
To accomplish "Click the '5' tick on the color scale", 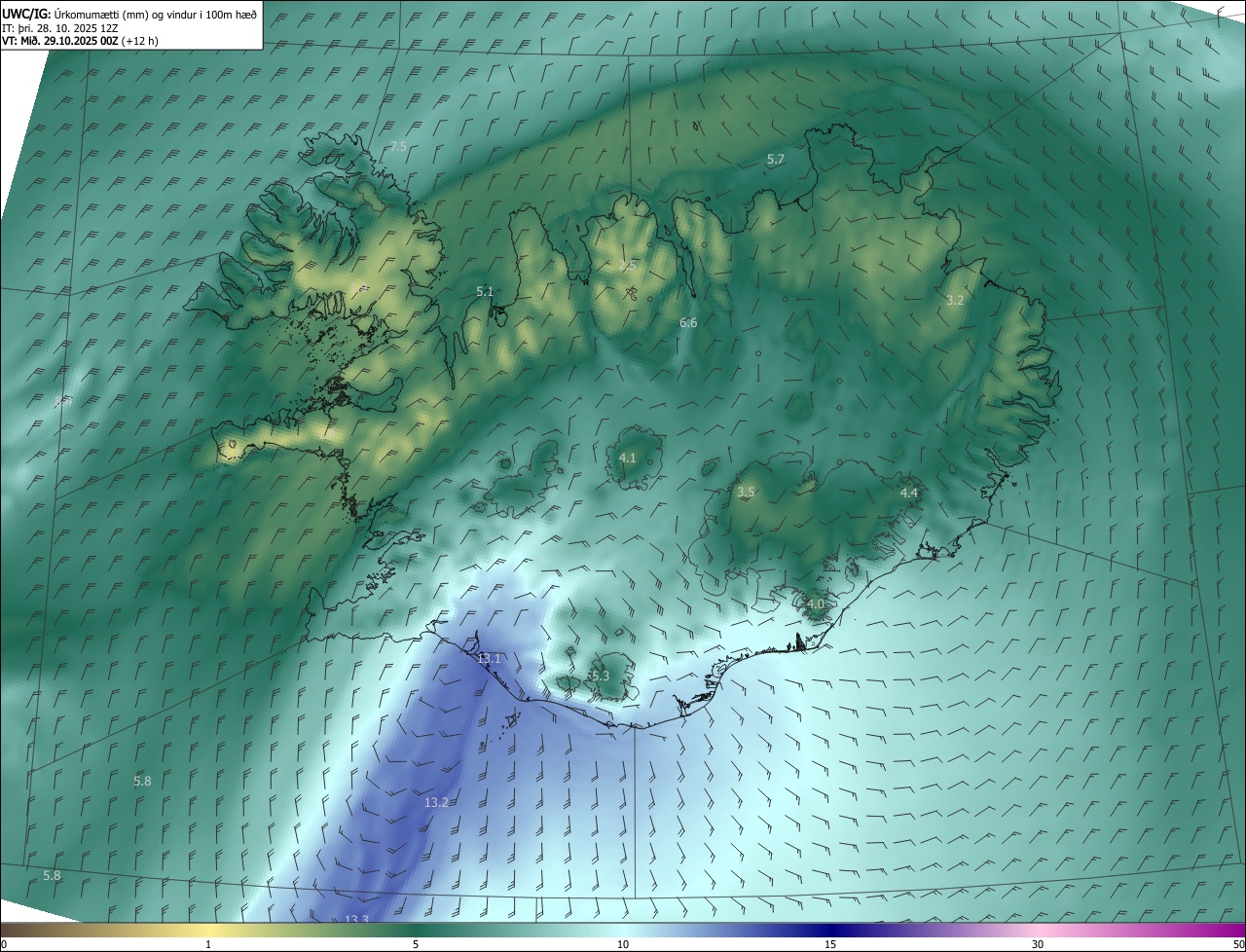I will [416, 944].
